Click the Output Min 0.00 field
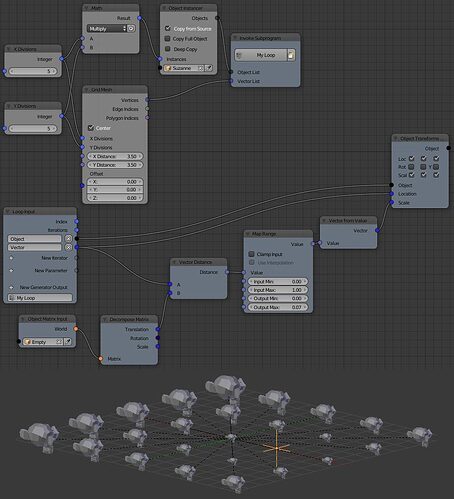Image resolution: width=454 pixels, height=499 pixels. [x=277, y=298]
